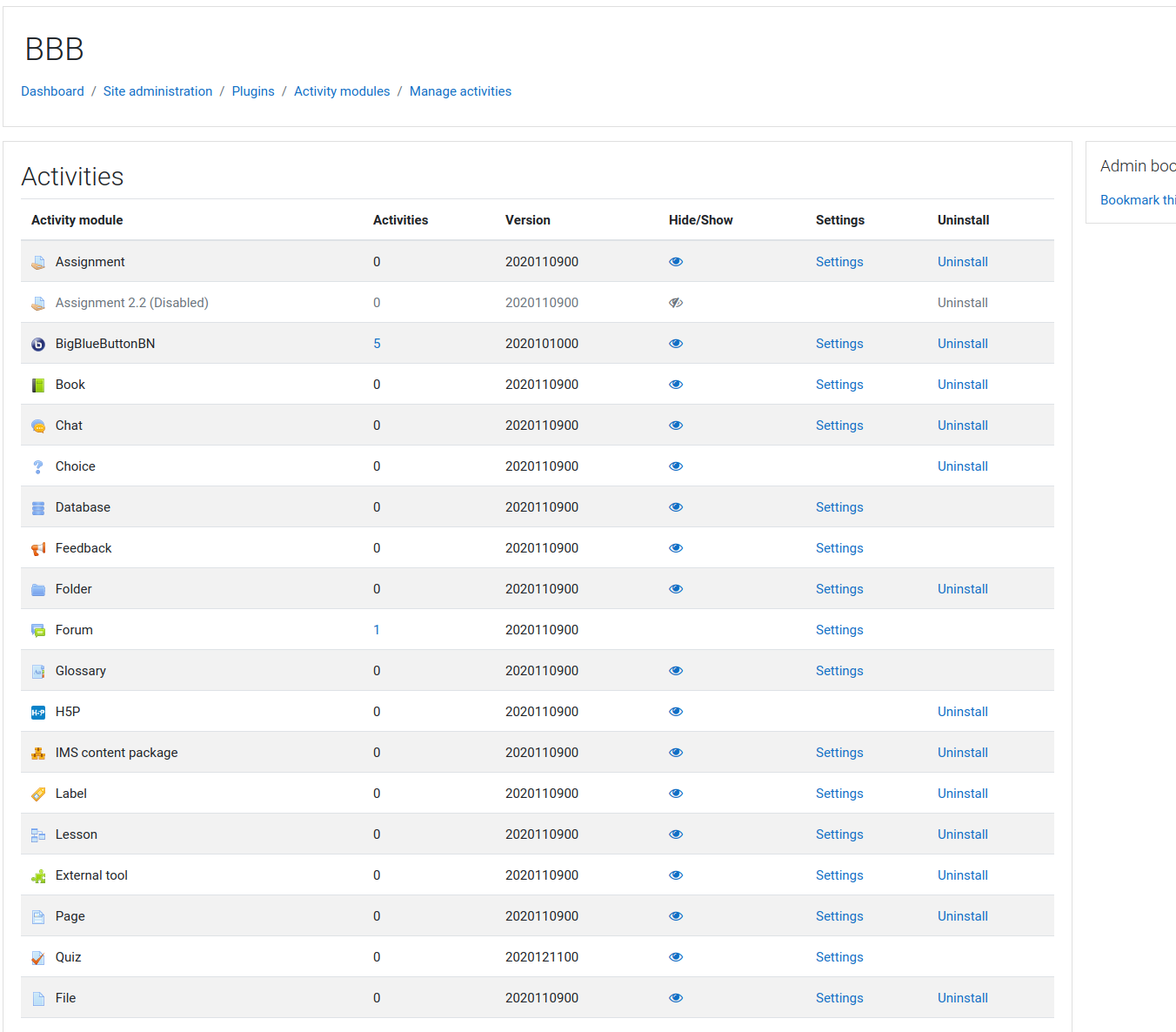Click the Assignment module icon
The image size is (1176, 1032).
[38, 262]
